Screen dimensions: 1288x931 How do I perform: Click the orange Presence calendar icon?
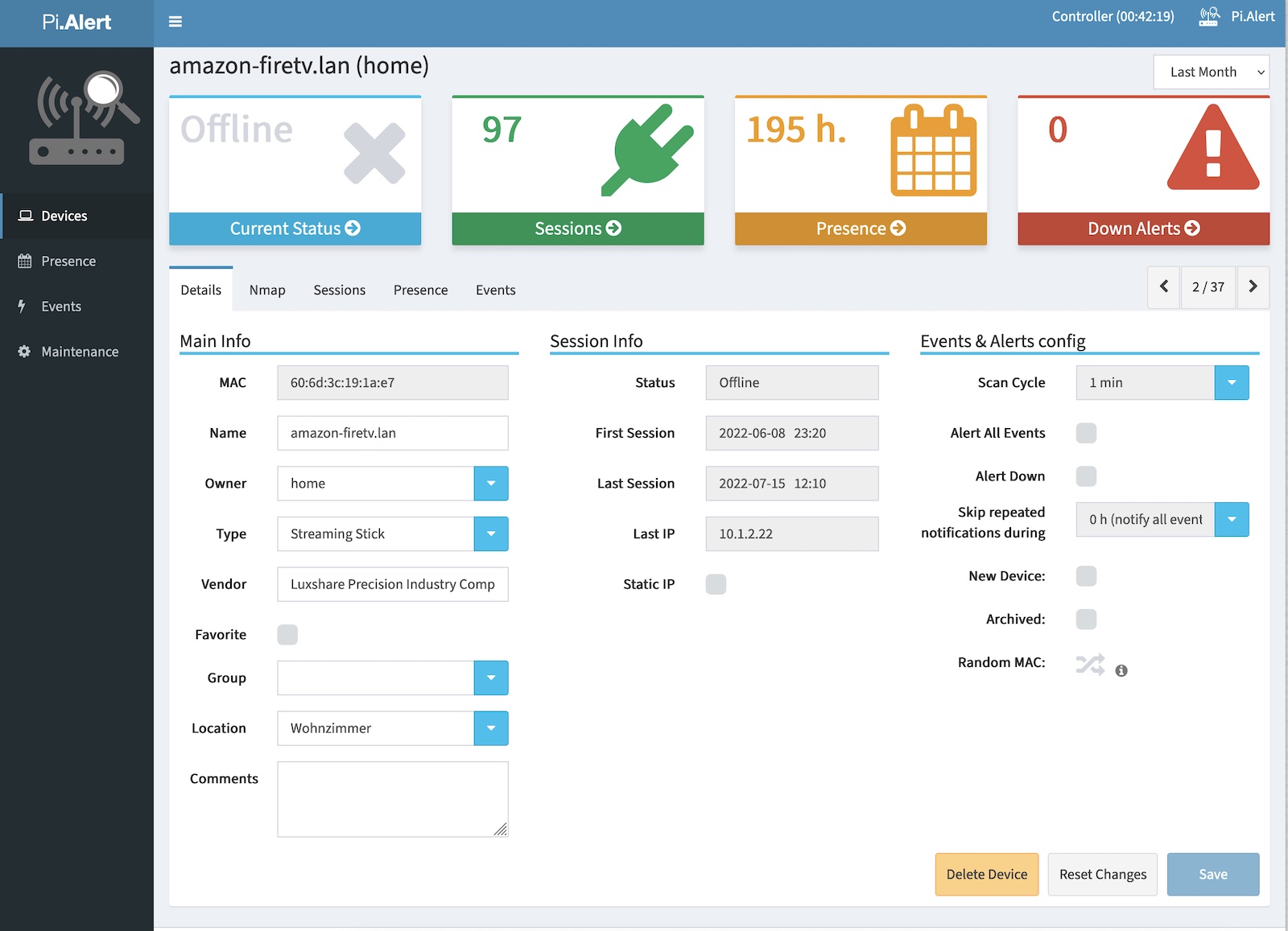pos(933,150)
